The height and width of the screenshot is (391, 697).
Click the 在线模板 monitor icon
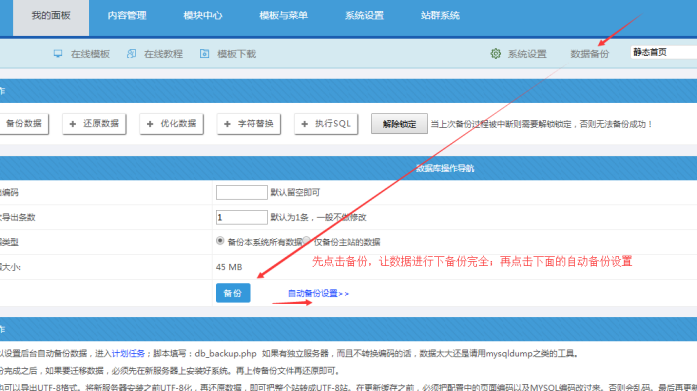coord(58,54)
